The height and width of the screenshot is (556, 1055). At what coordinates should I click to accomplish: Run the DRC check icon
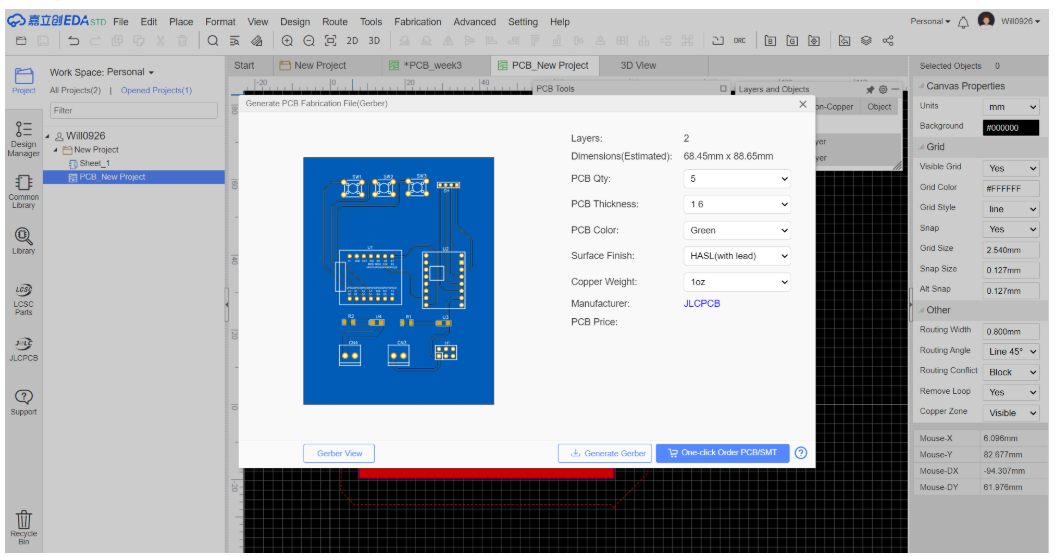[x=739, y=41]
